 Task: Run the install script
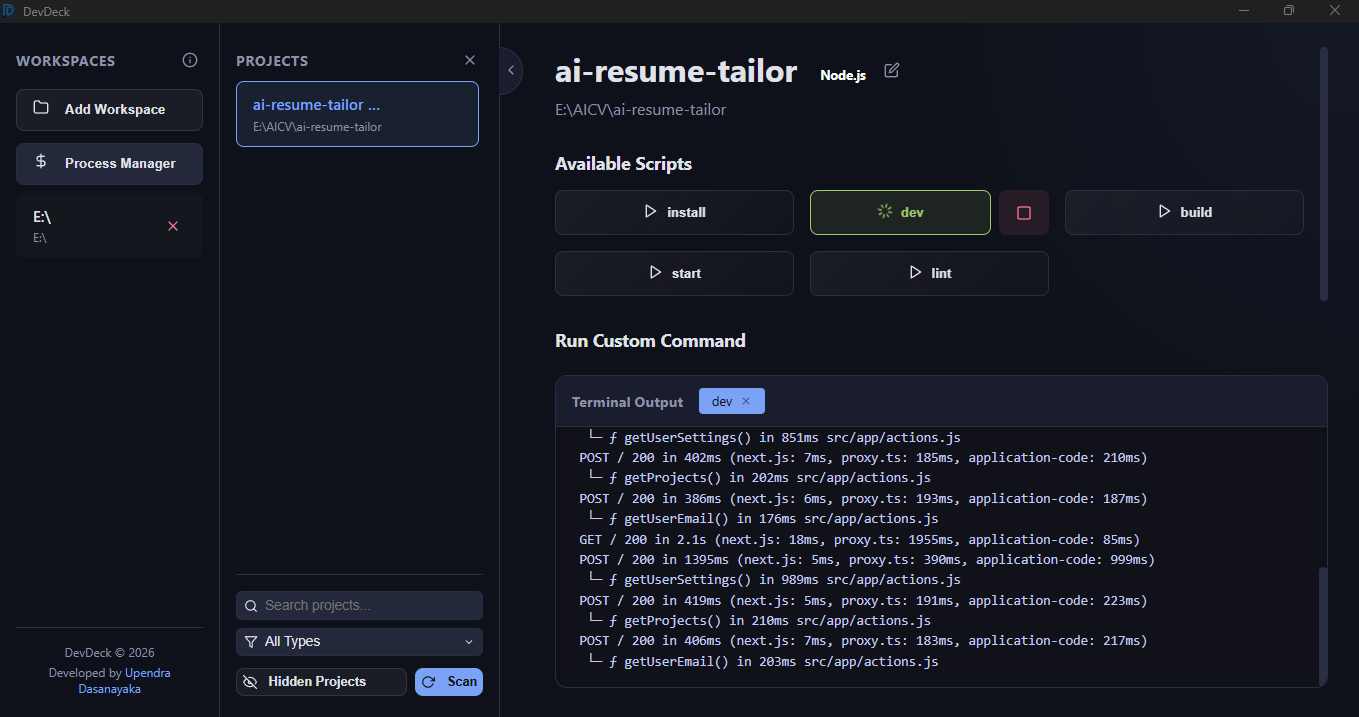(x=674, y=212)
